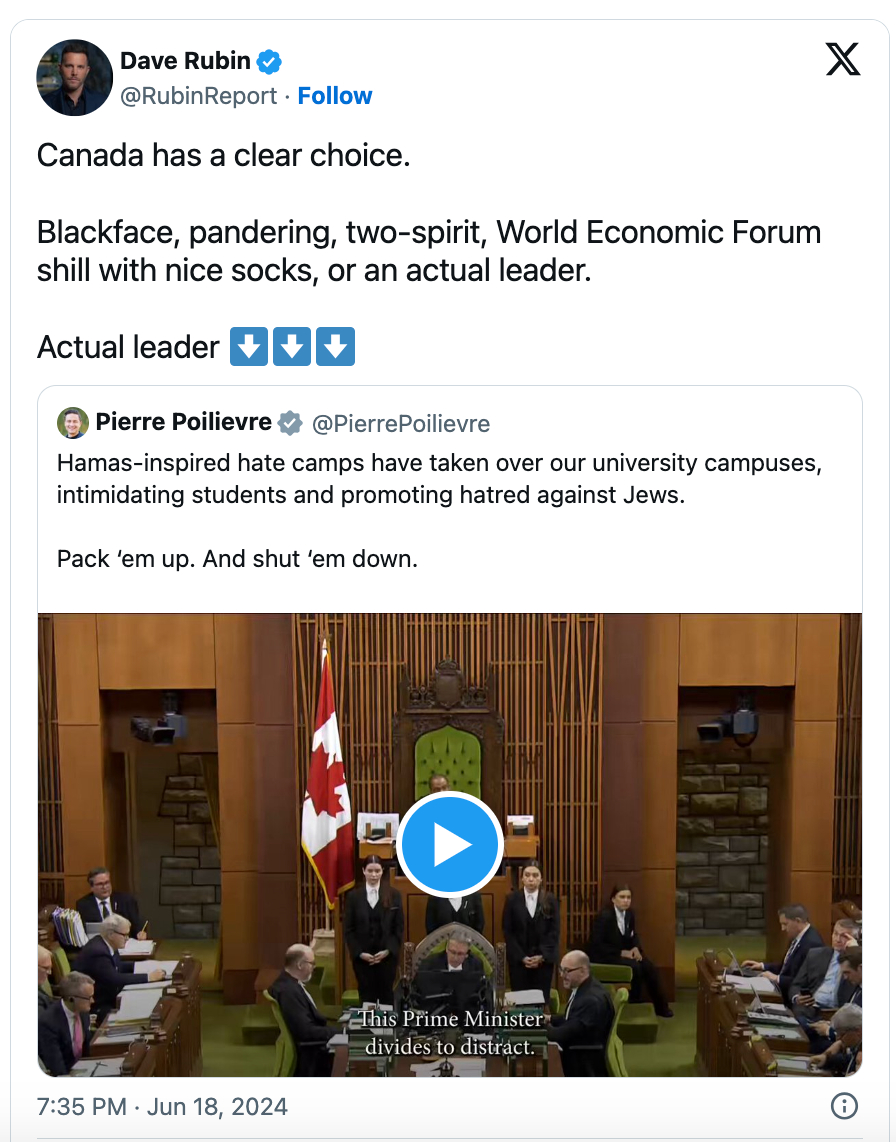Open the Pierre Poilievre display name
Image resolution: width=896 pixels, height=1142 pixels.
pos(184,423)
